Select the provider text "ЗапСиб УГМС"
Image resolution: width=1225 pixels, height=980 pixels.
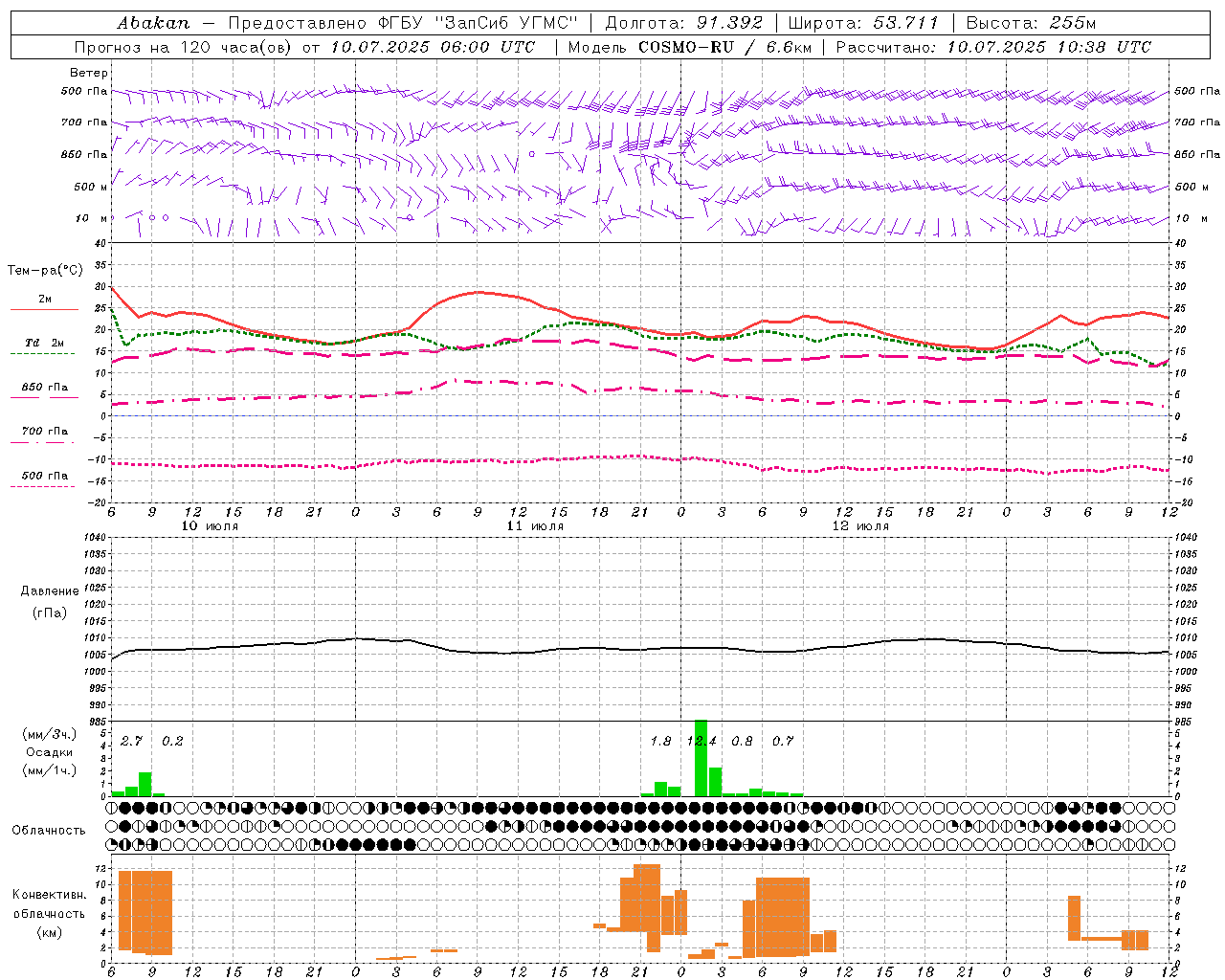[x=506, y=22]
